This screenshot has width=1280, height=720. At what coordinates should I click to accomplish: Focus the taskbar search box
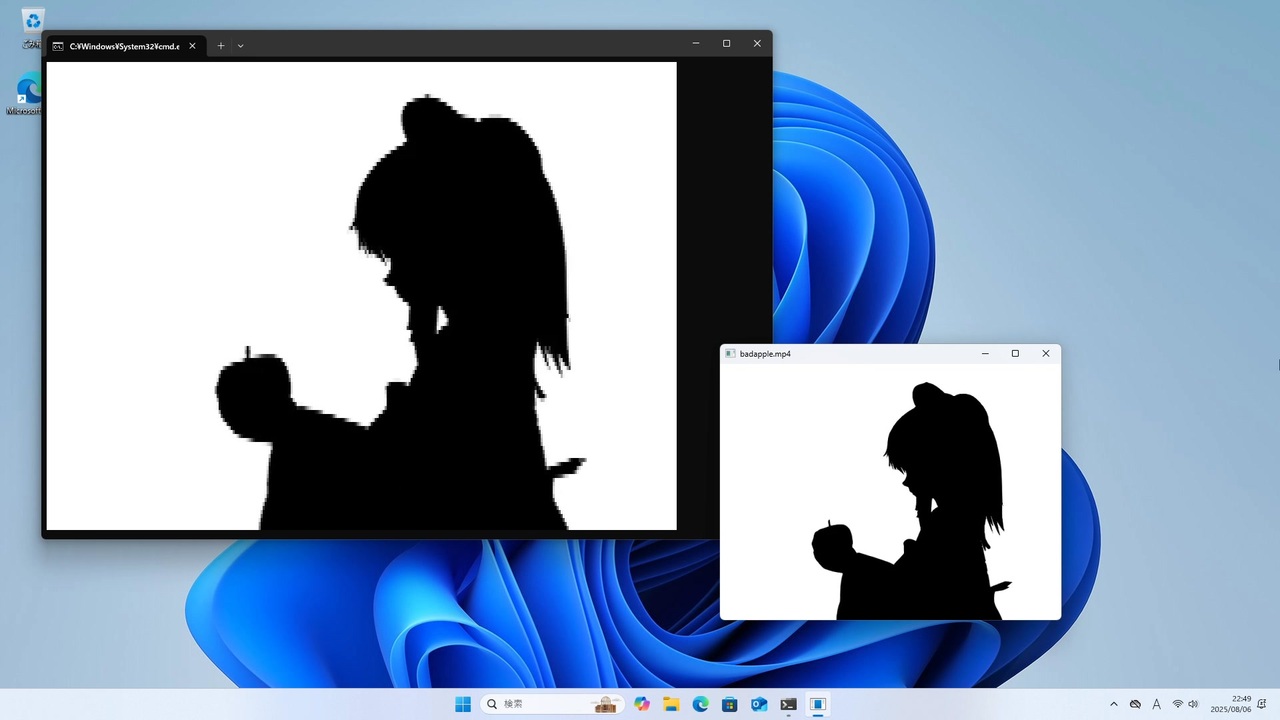552,704
